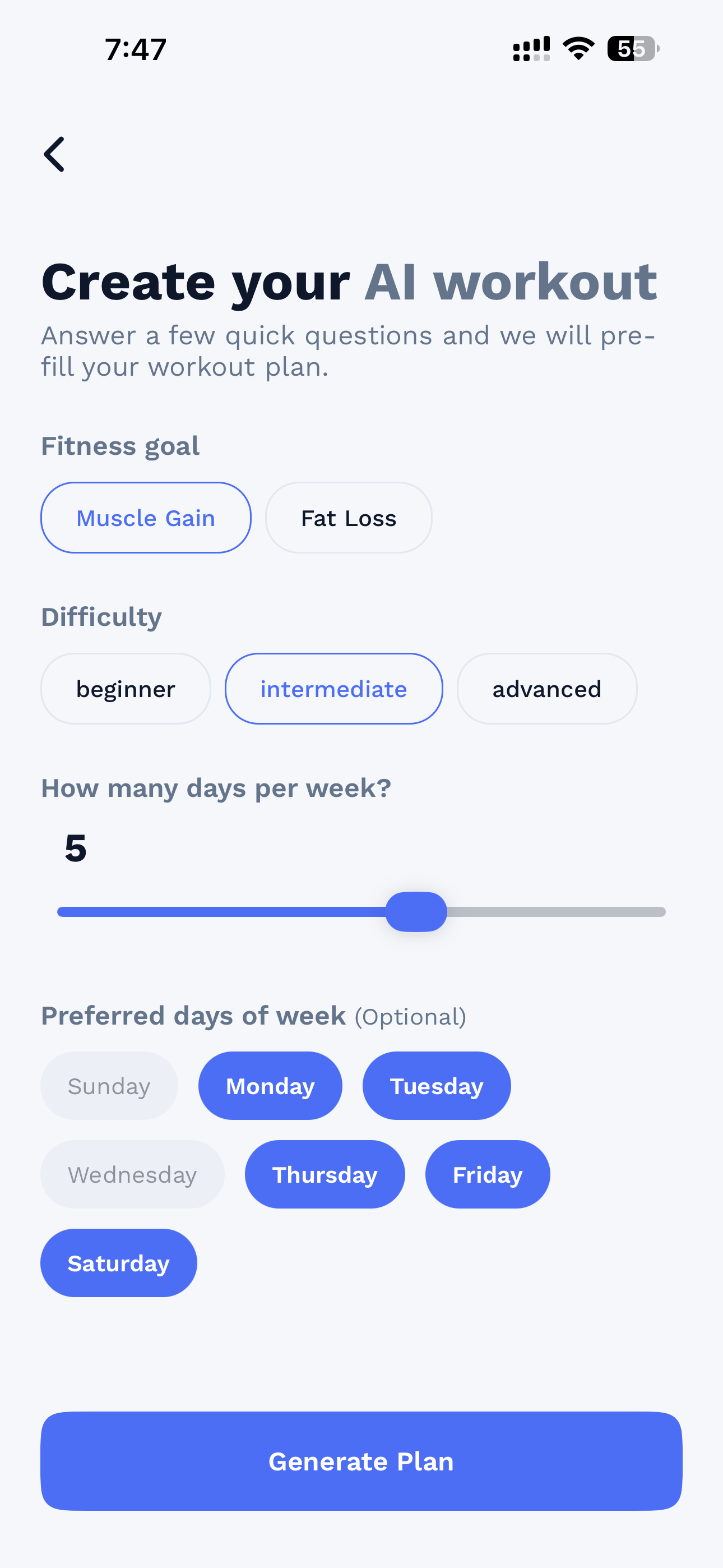Click the days per week slider handle
Viewport: 723px width, 1568px height.
click(416, 912)
